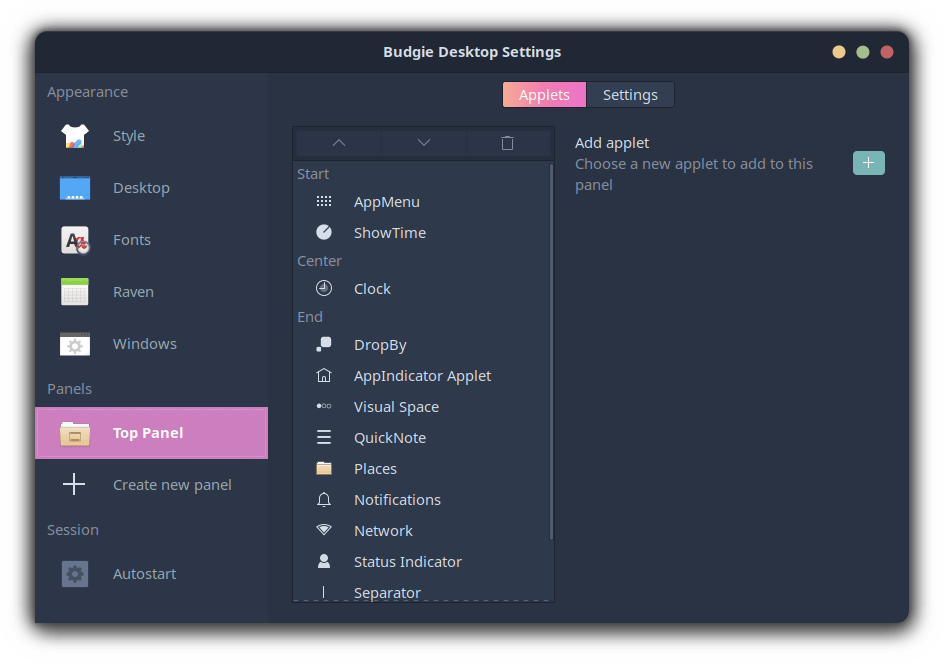Screen dimensions: 946x664
Task: Click the move applet down arrow
Action: click(x=424, y=143)
